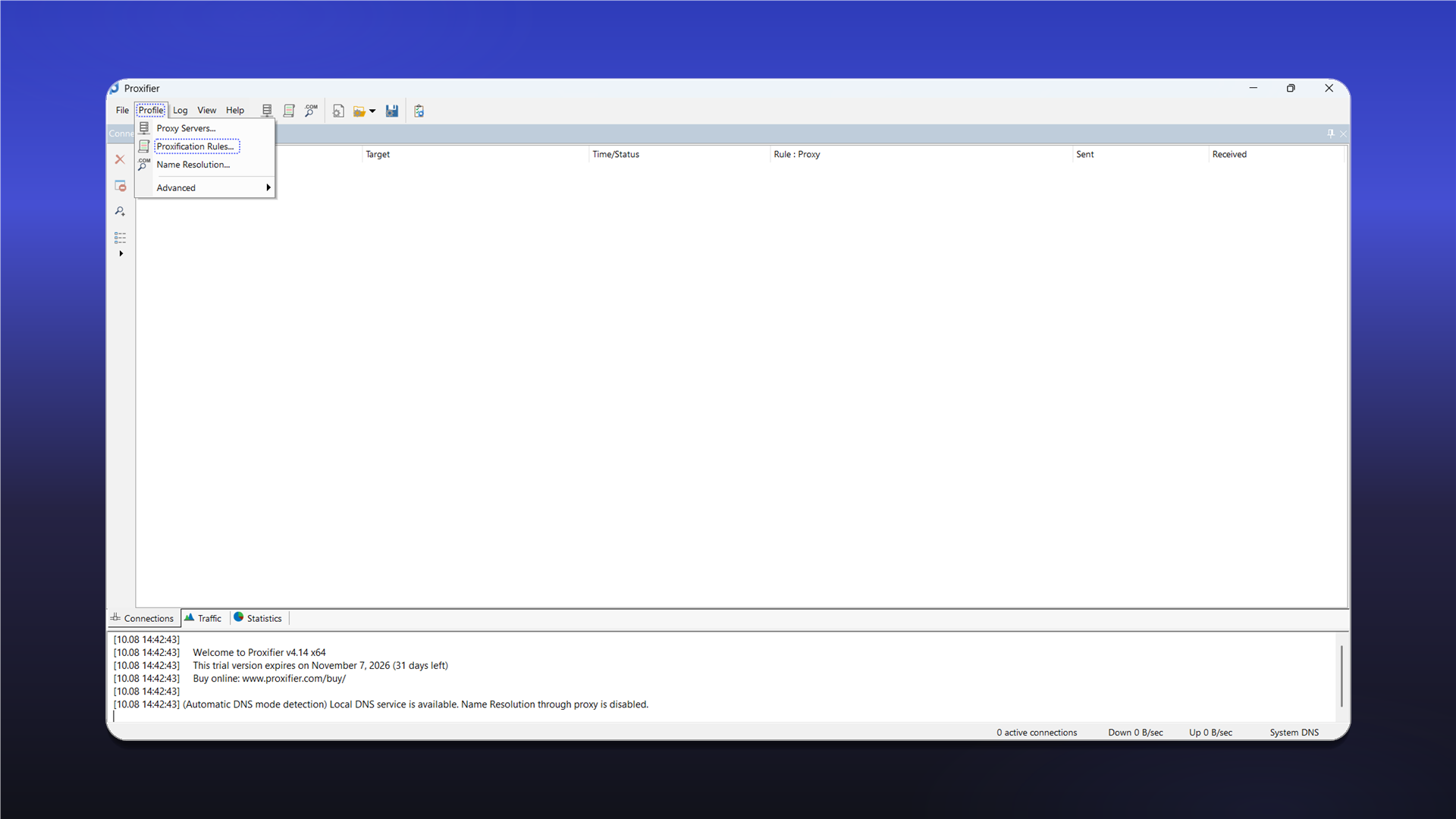Screen dimensions: 1456x819
Task: Click the red X icon in left sidebar
Action: pyautogui.click(x=120, y=159)
